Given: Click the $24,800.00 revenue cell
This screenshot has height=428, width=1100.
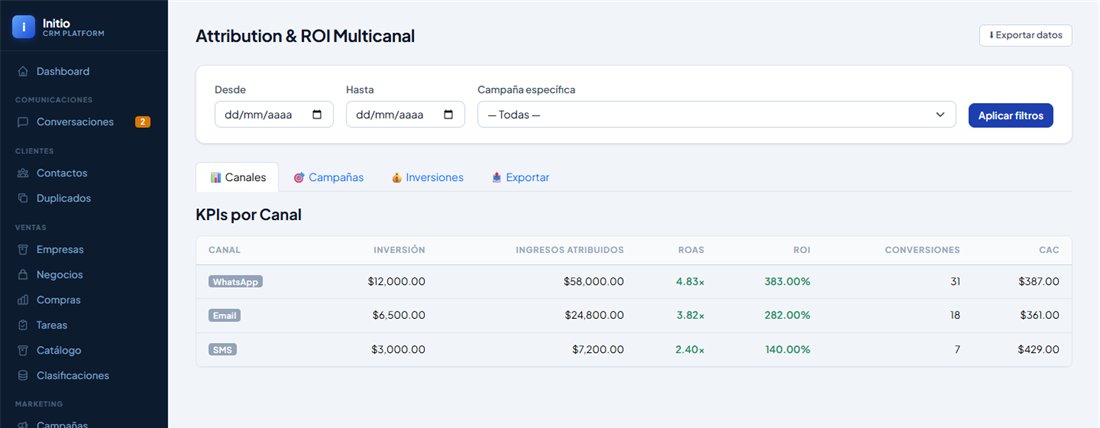Looking at the screenshot, I should point(594,316).
